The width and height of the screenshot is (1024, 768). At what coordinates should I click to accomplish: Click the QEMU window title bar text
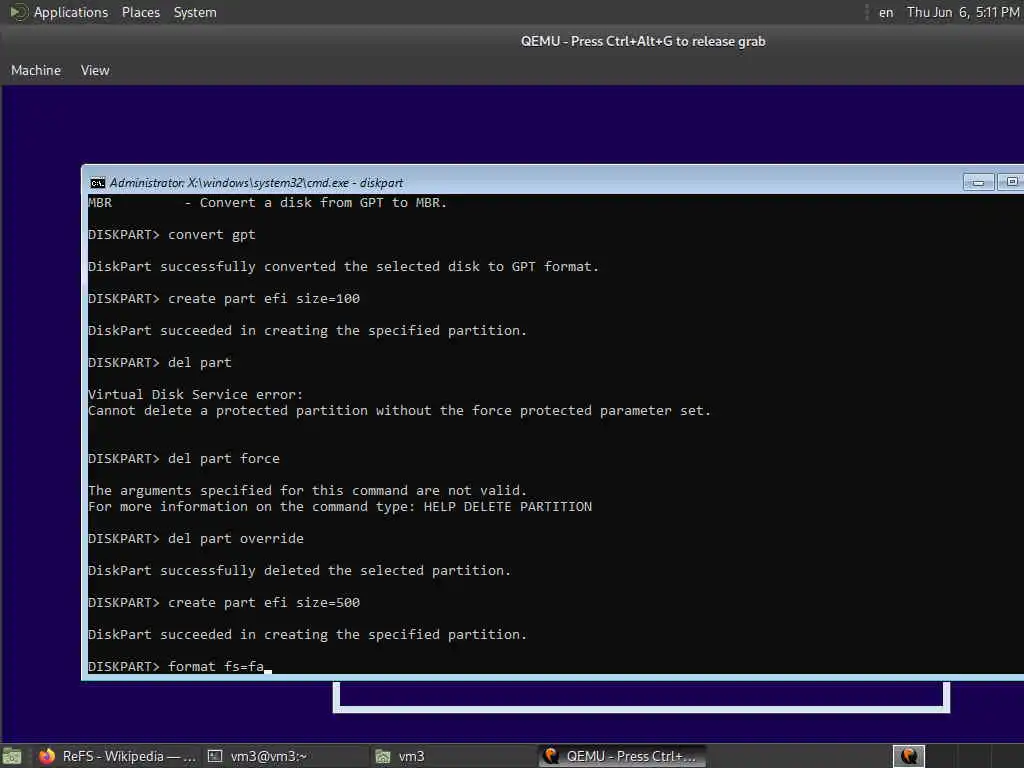coord(643,41)
